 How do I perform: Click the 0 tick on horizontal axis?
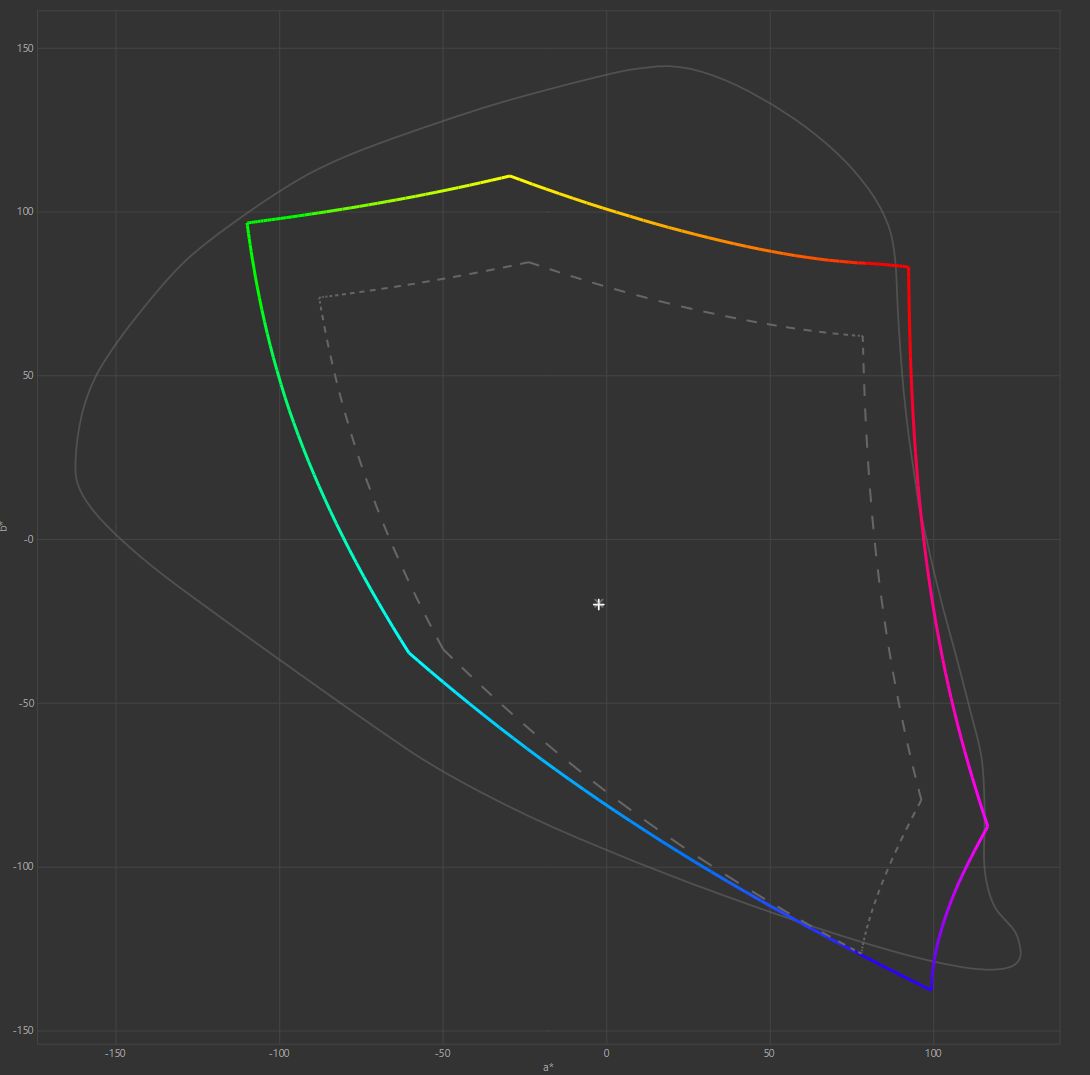click(606, 1053)
